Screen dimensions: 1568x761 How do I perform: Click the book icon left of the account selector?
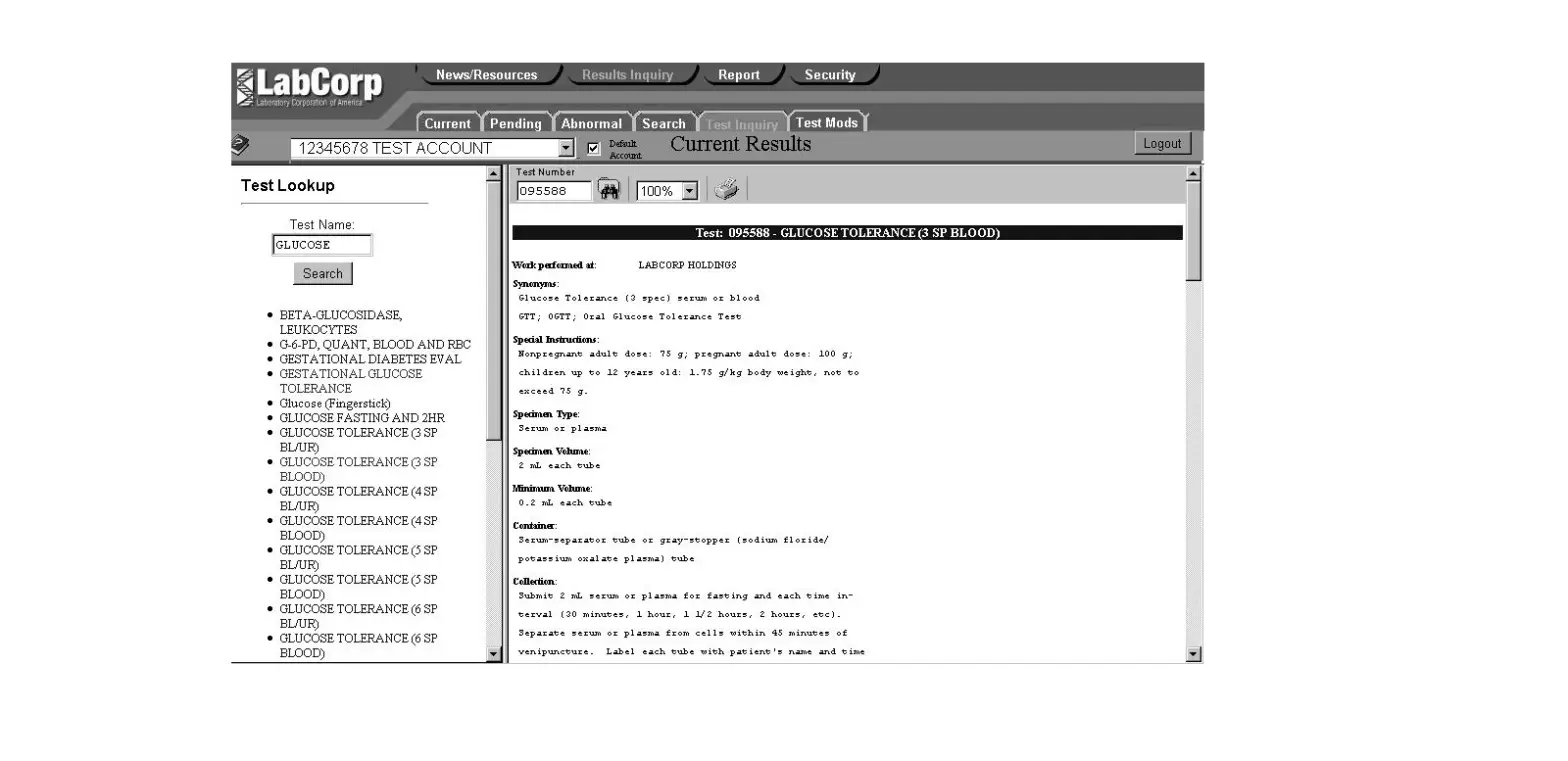point(241,145)
